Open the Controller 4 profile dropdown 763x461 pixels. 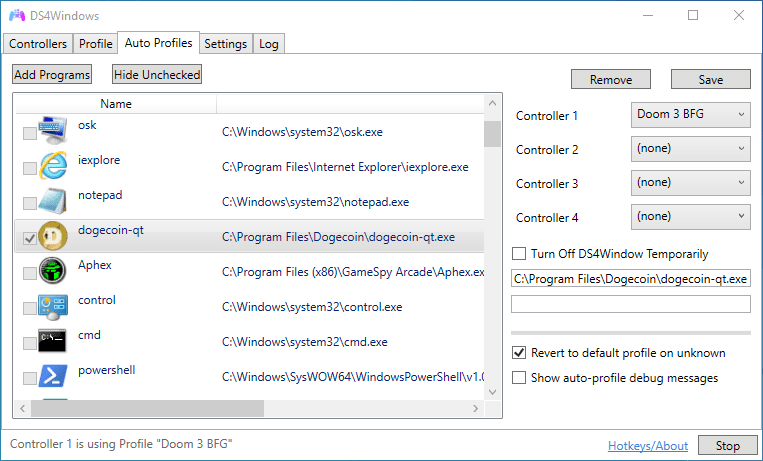pyautogui.click(x=691, y=215)
